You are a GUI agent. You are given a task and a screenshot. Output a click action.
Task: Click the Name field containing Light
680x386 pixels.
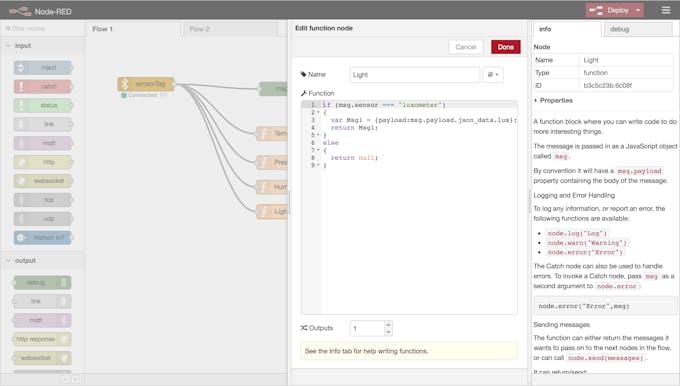click(x=415, y=75)
